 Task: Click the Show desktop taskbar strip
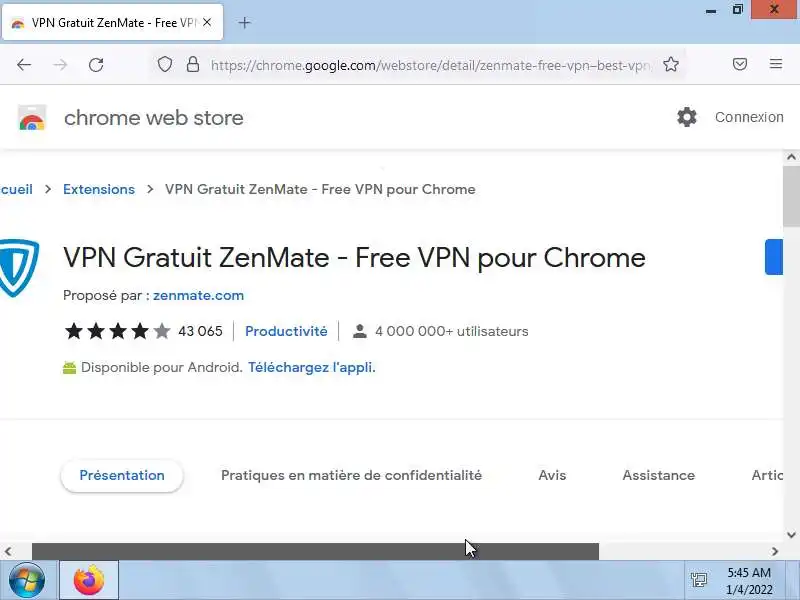793,580
